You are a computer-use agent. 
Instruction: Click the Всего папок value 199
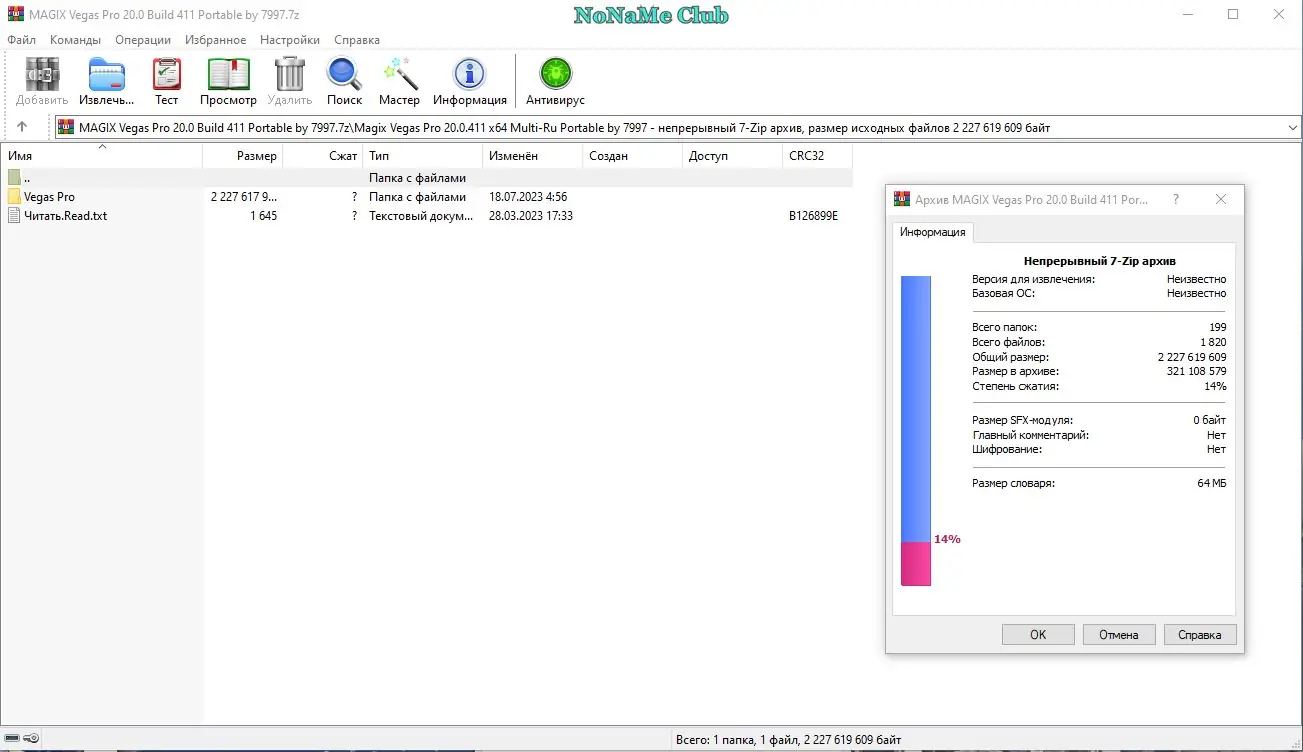point(1217,327)
